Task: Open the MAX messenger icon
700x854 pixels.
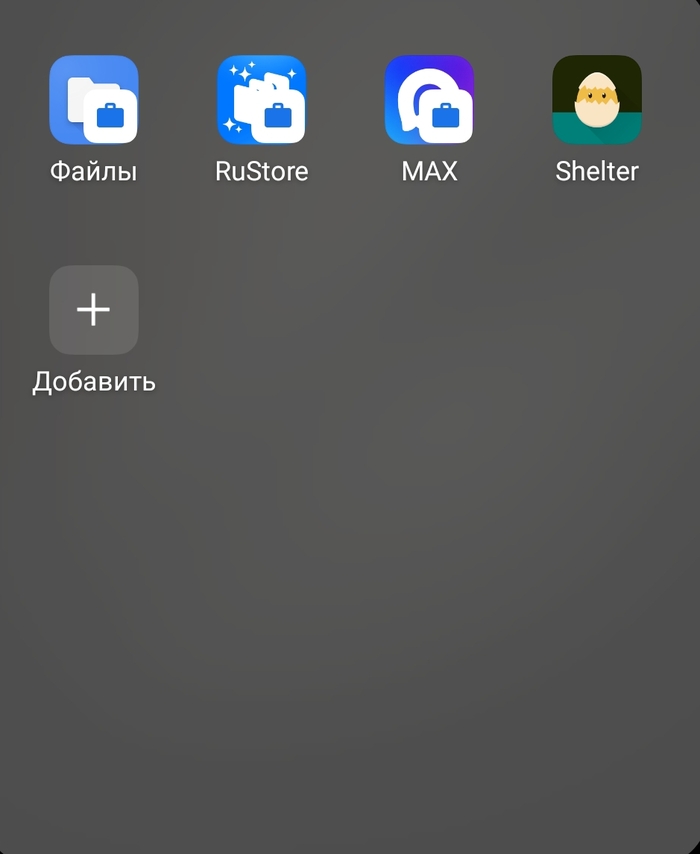Action: tap(429, 100)
